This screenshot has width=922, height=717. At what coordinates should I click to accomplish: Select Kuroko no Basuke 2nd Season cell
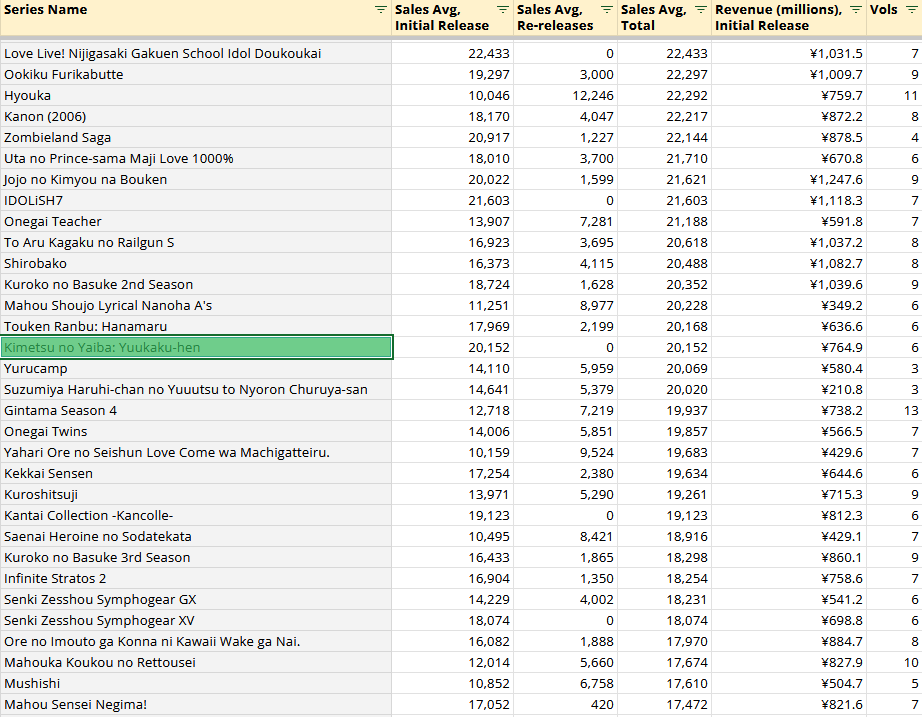pos(196,285)
